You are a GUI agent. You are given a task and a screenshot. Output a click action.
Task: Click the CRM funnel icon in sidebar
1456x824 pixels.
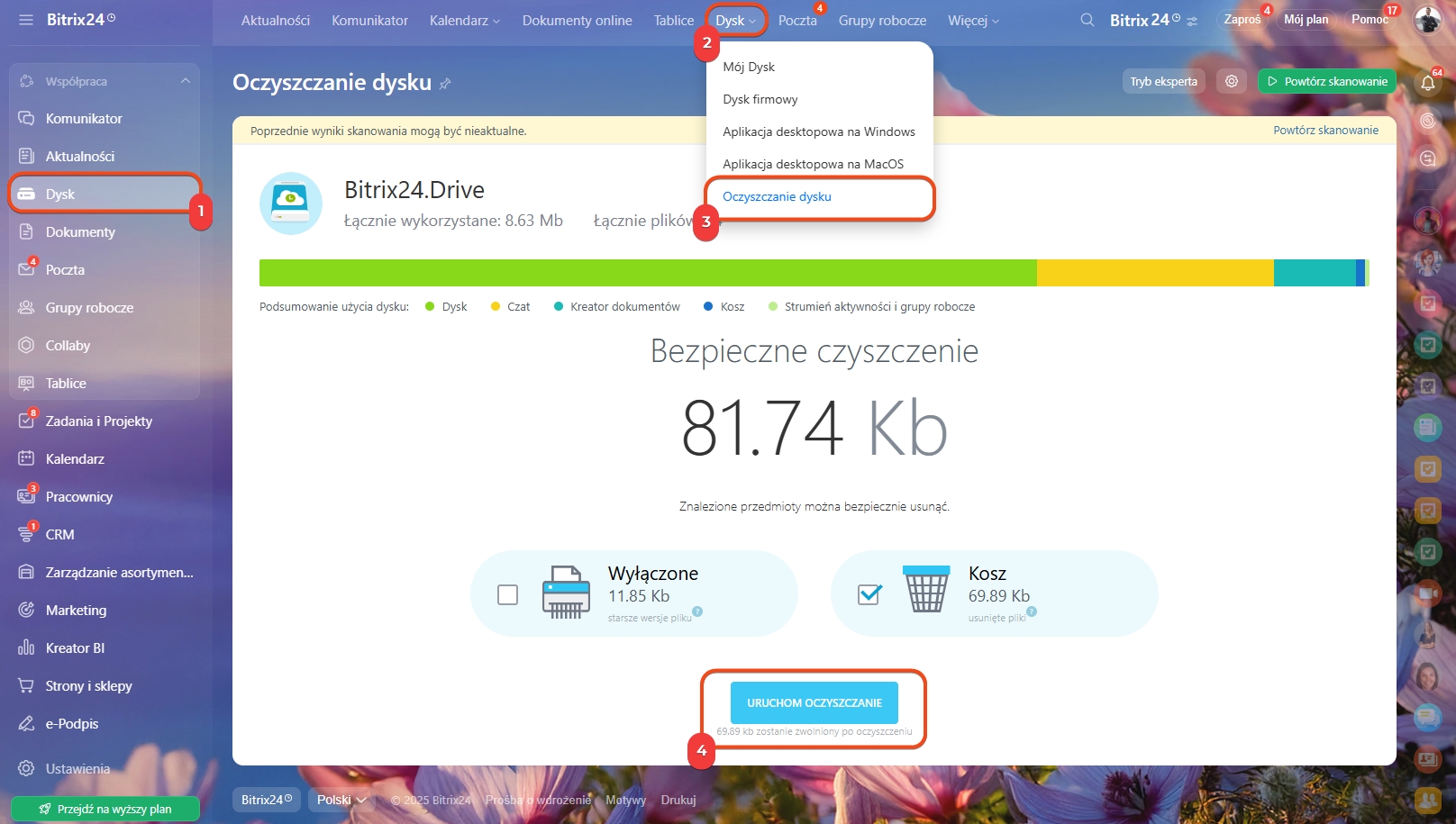pos(26,534)
